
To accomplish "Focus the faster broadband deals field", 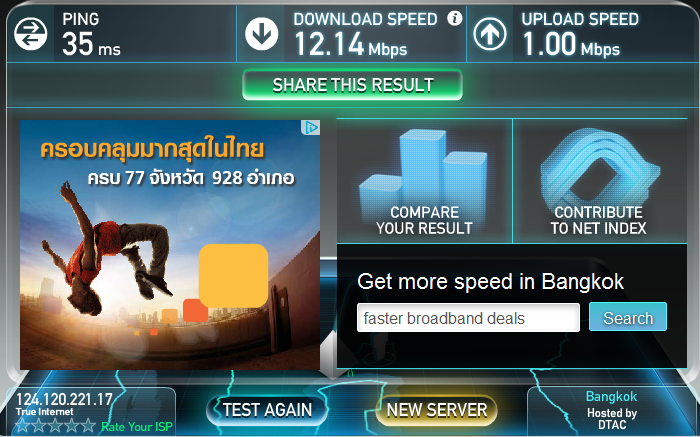I will pos(468,318).
